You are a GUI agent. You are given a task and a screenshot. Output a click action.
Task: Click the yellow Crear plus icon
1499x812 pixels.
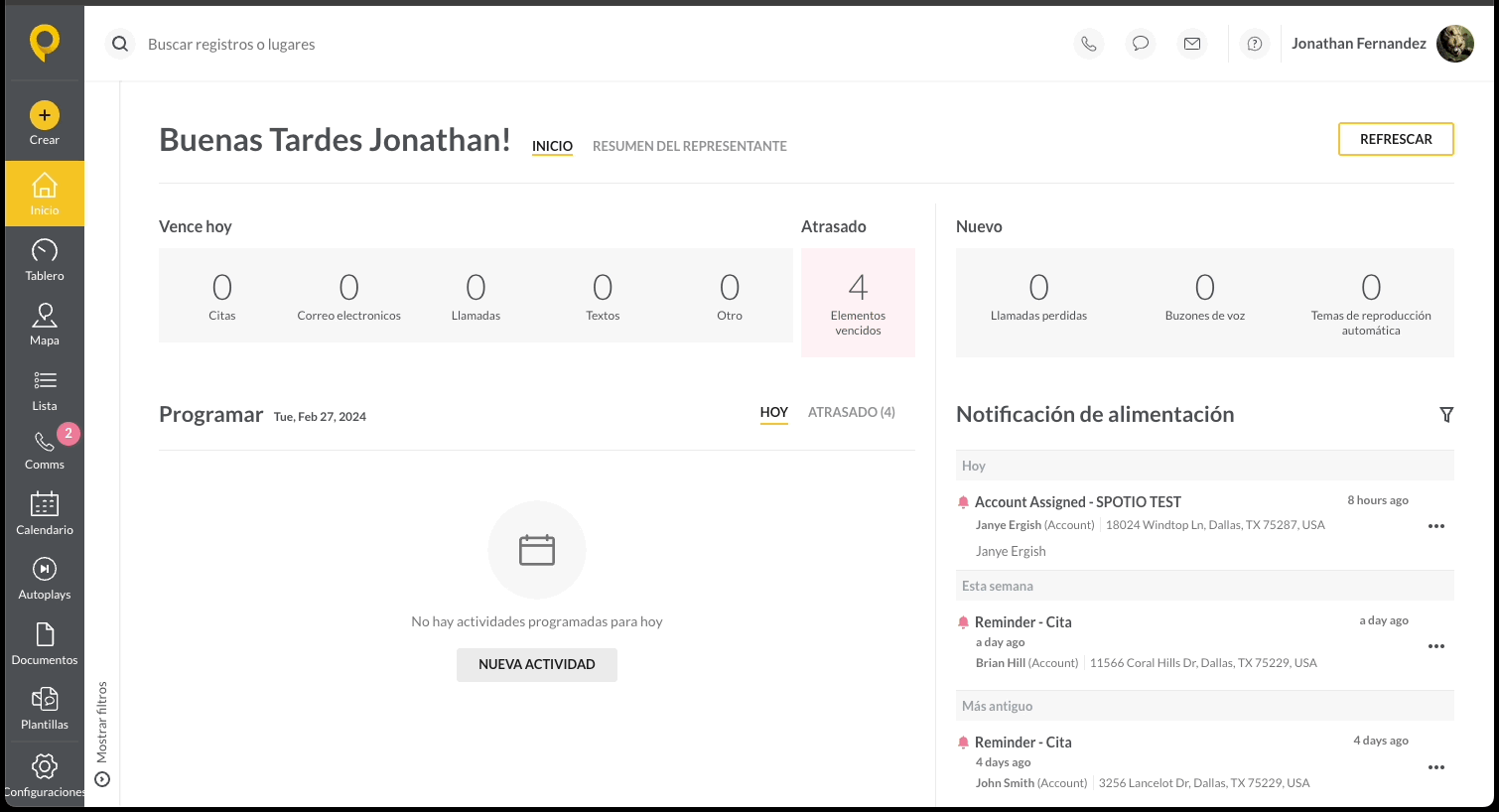tap(45, 115)
